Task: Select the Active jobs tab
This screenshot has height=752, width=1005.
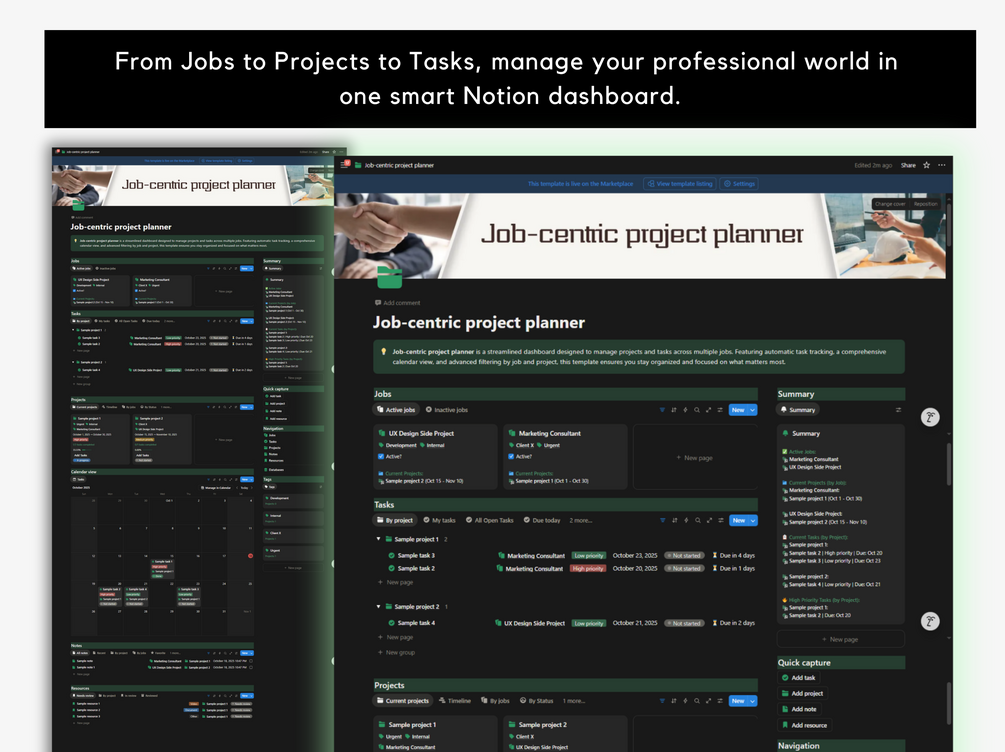Action: (x=395, y=410)
